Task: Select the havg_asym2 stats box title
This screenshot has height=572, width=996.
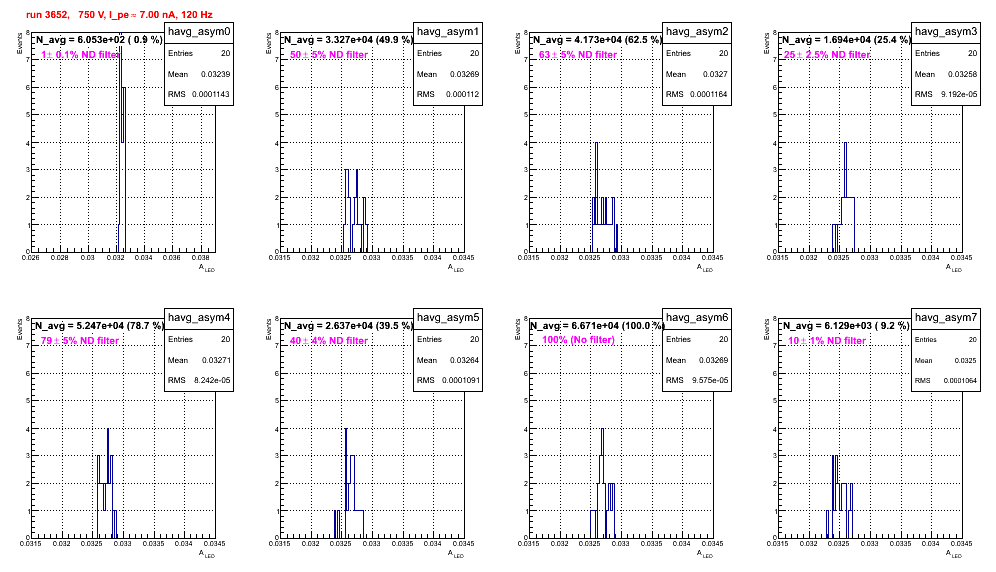Action: [x=697, y=32]
